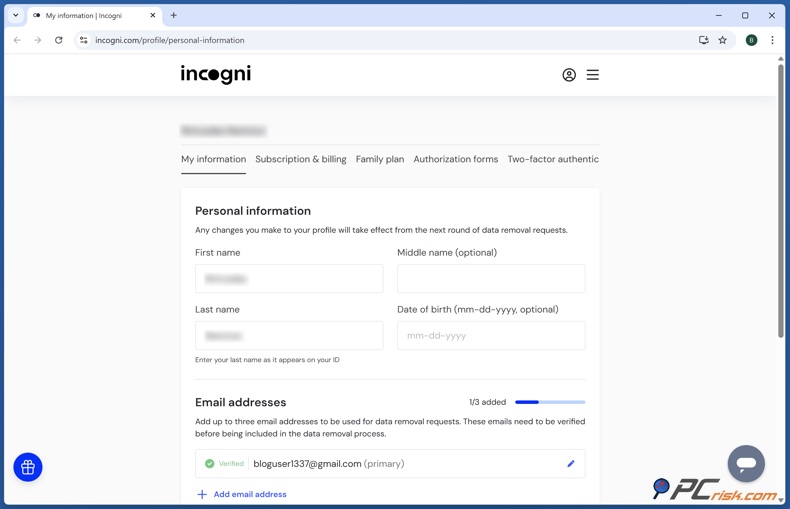Open Chrome's three-dot menu

(x=772, y=41)
